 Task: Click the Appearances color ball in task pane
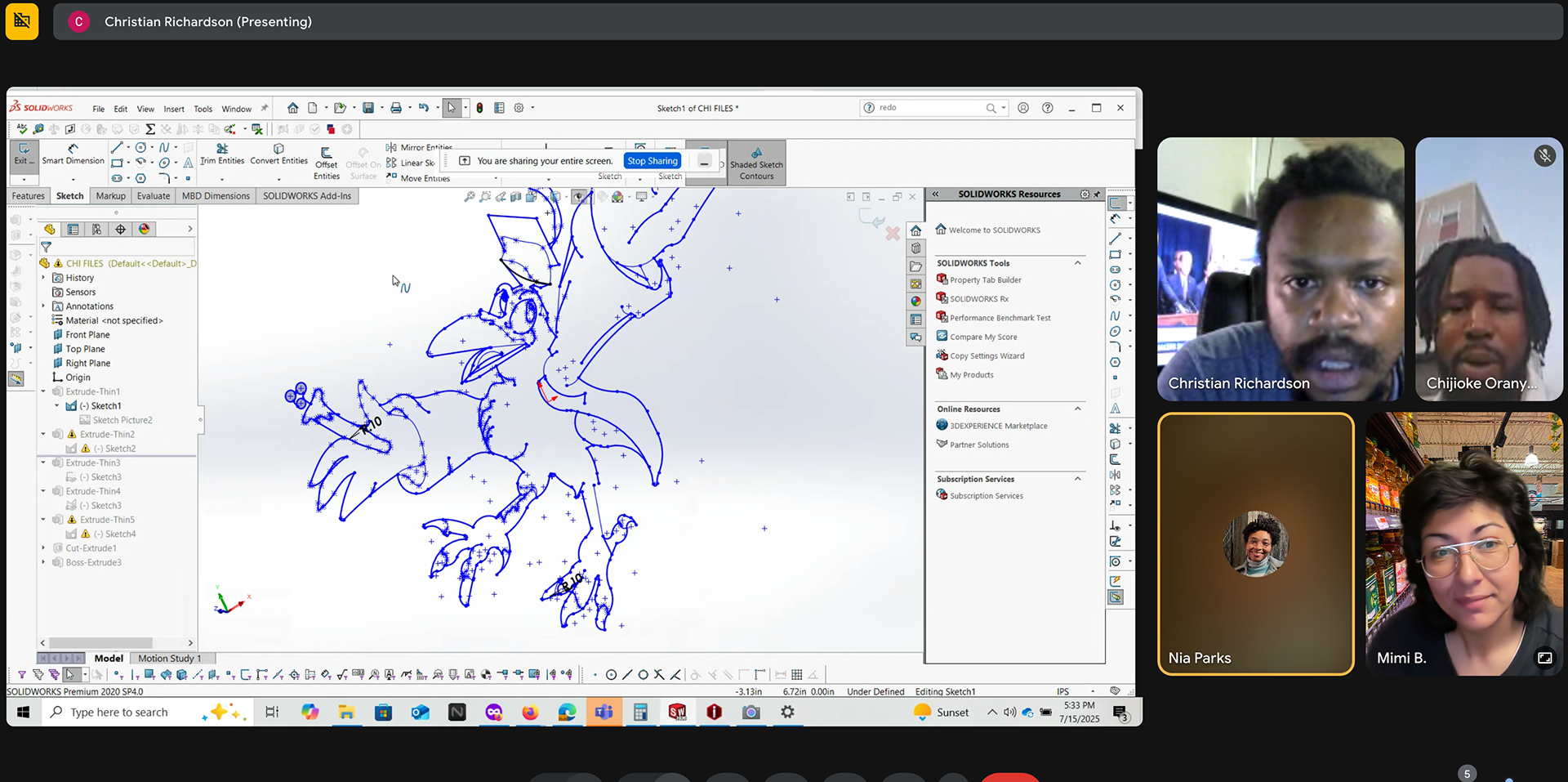tap(915, 302)
